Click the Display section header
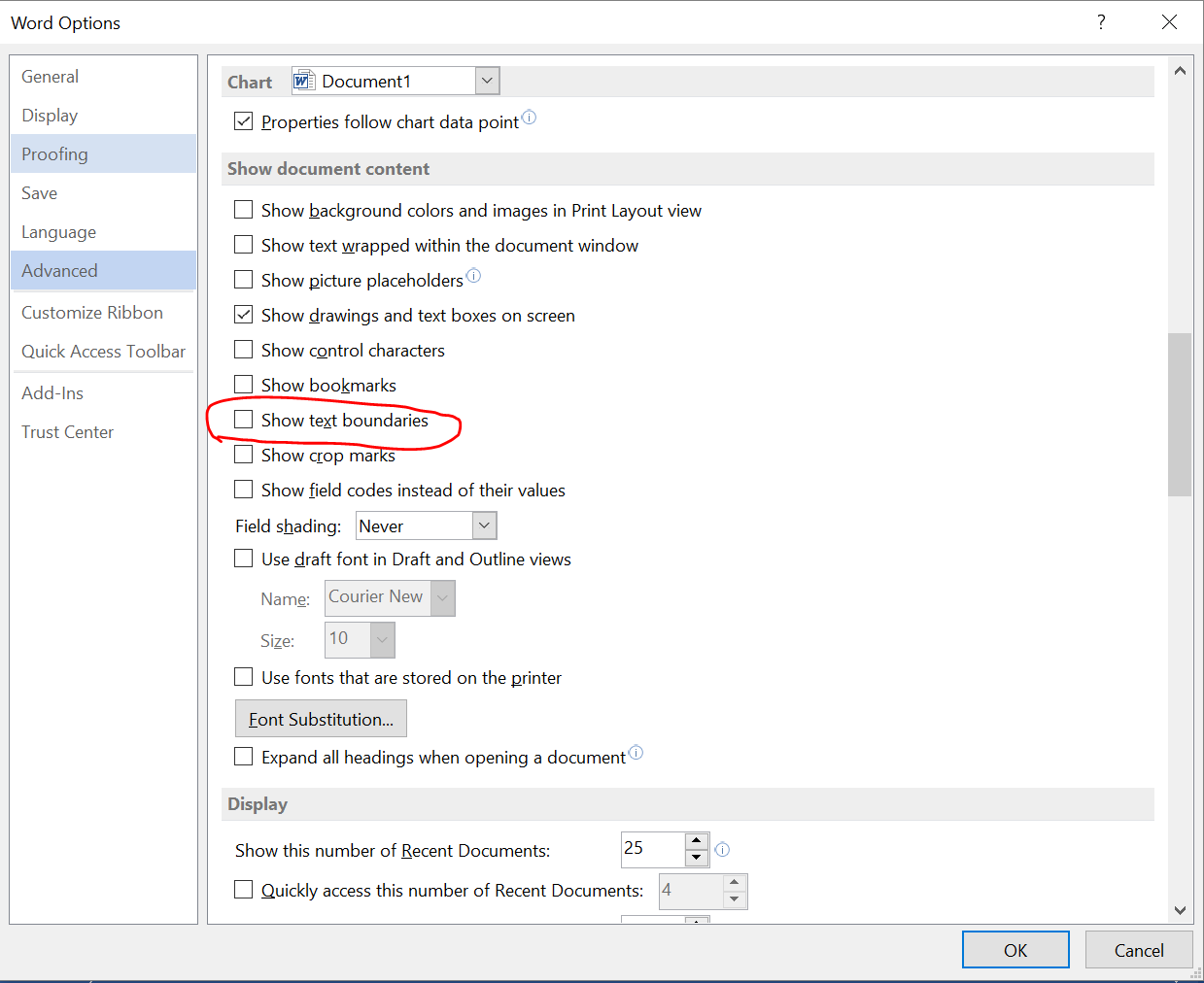 tap(687, 804)
